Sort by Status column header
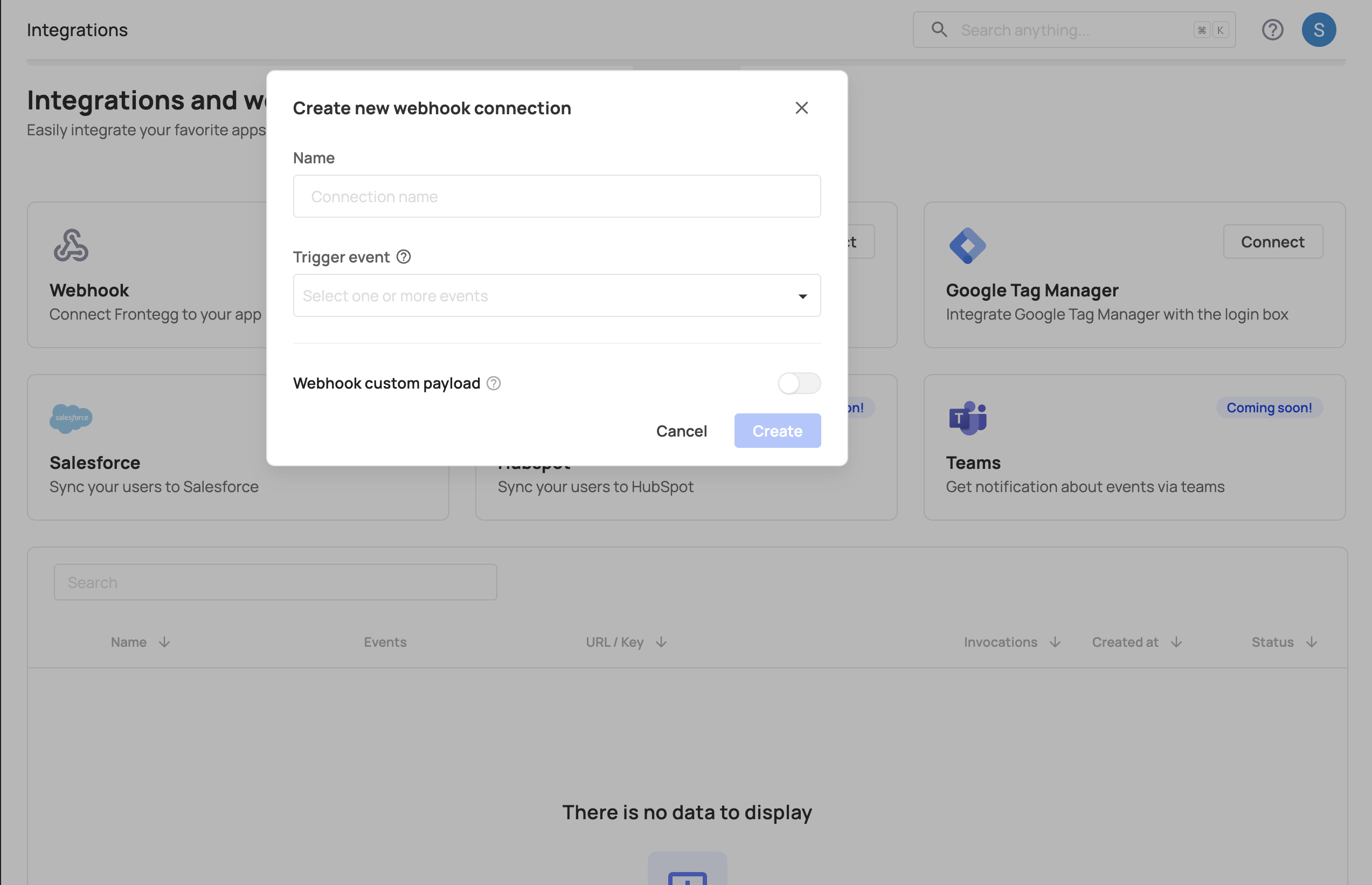Image resolution: width=1372 pixels, height=885 pixels. click(x=1272, y=642)
